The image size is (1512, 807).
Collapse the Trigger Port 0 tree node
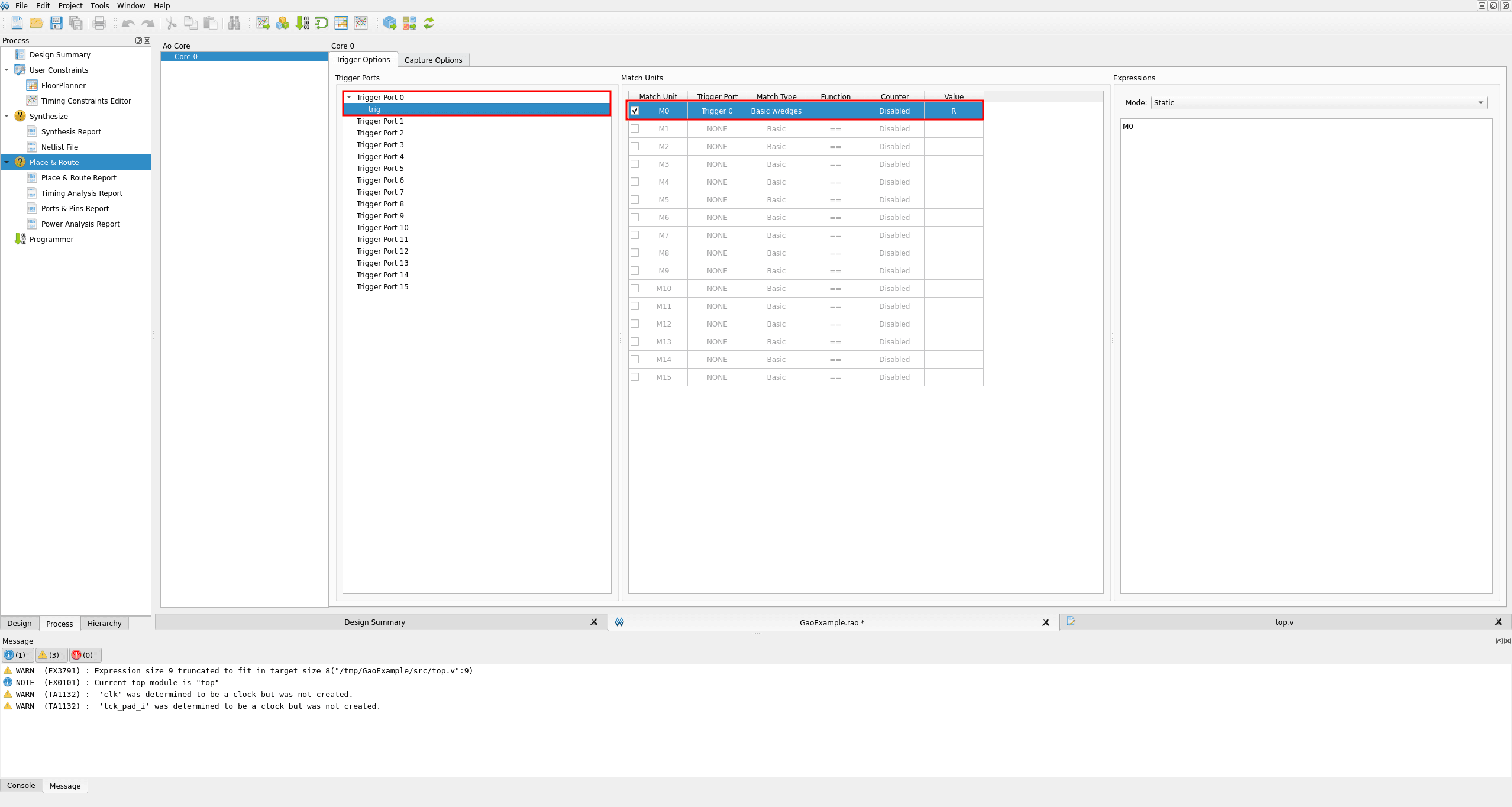coord(349,97)
